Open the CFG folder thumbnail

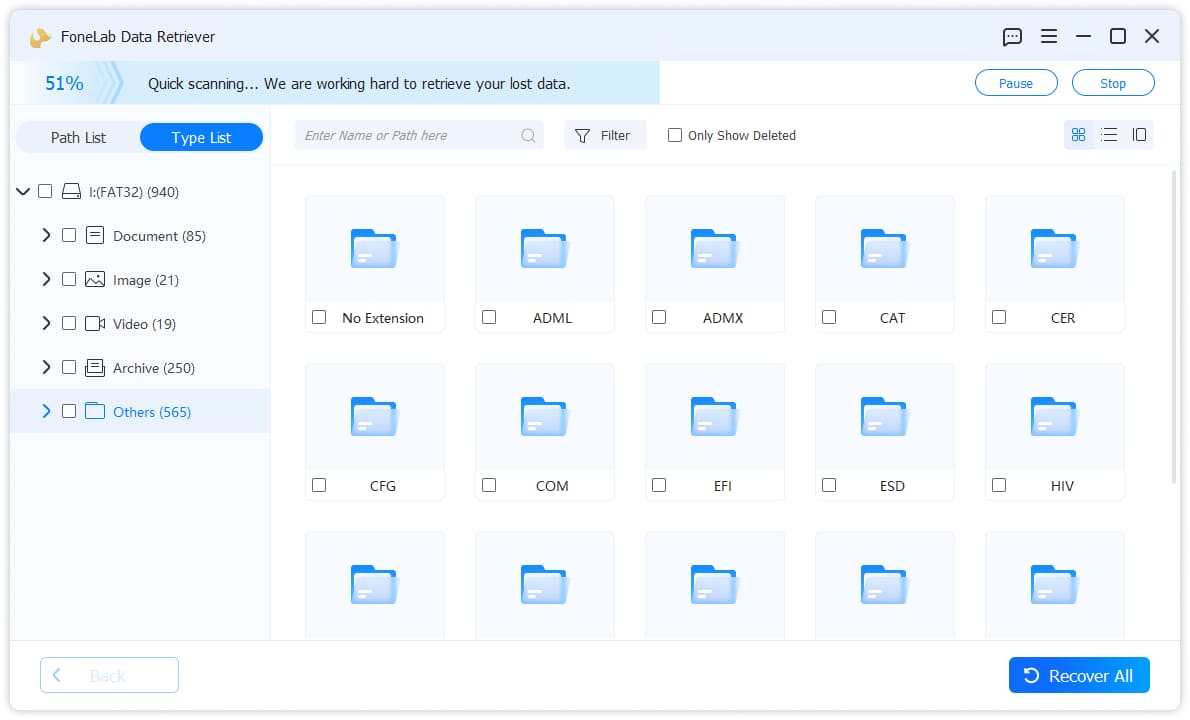(x=374, y=416)
